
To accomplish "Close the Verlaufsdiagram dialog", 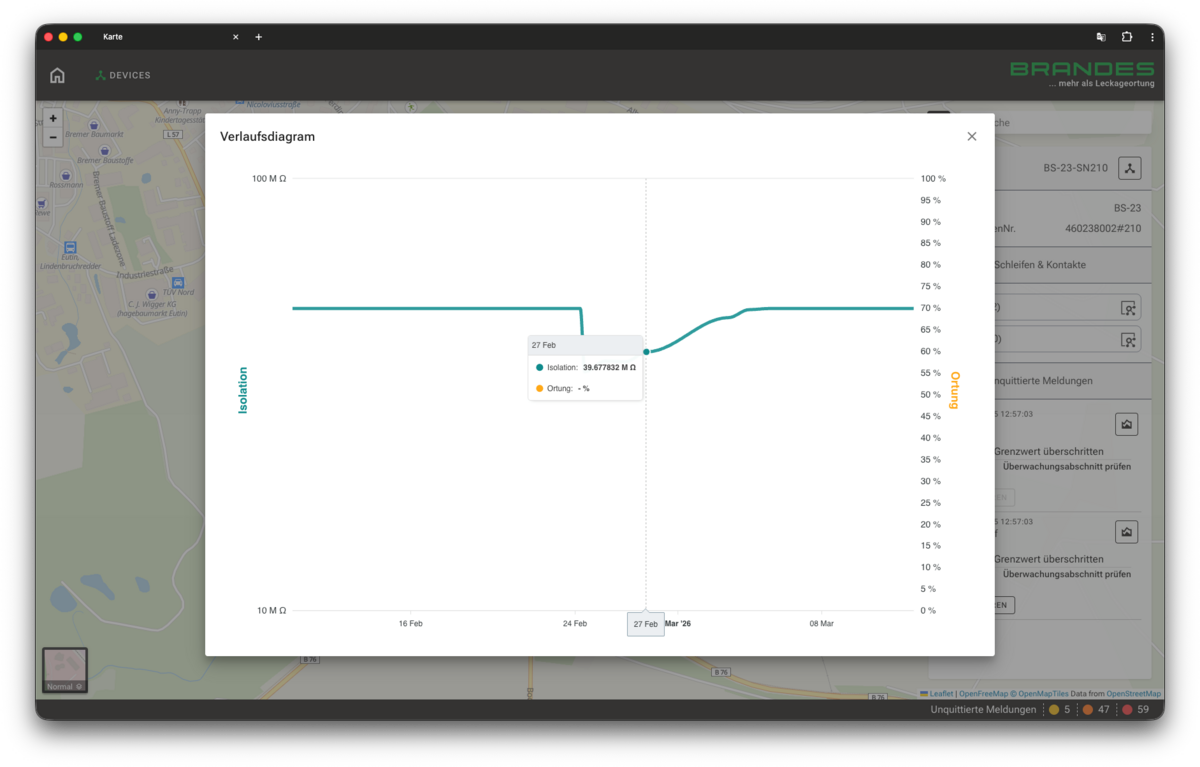I will (x=971, y=137).
